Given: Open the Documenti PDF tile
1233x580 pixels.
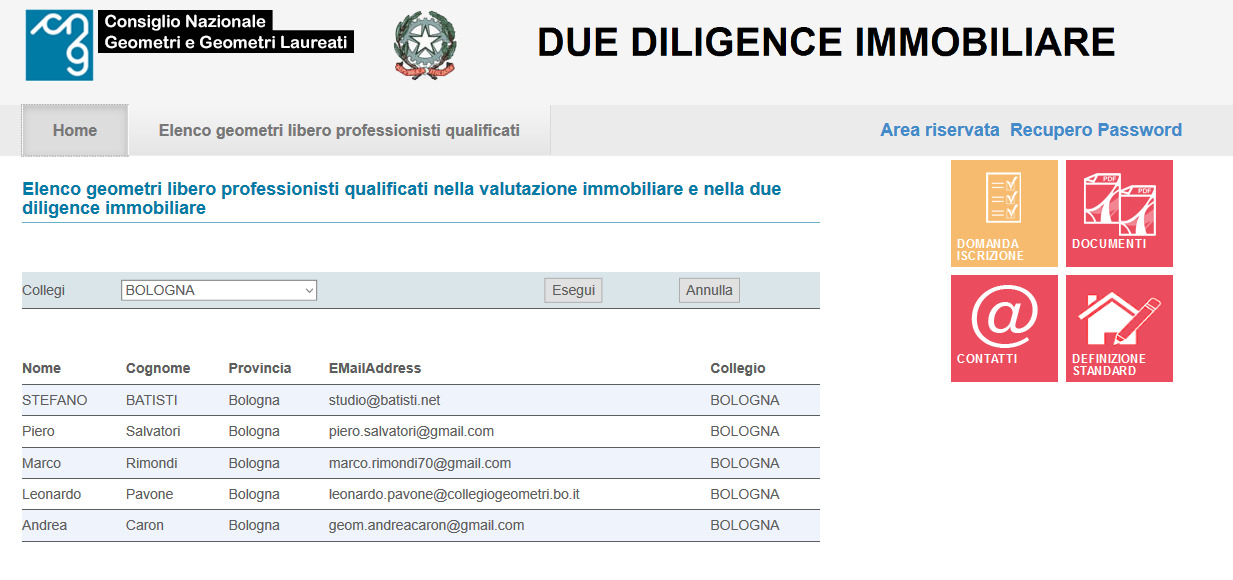Looking at the screenshot, I should 1119,213.
